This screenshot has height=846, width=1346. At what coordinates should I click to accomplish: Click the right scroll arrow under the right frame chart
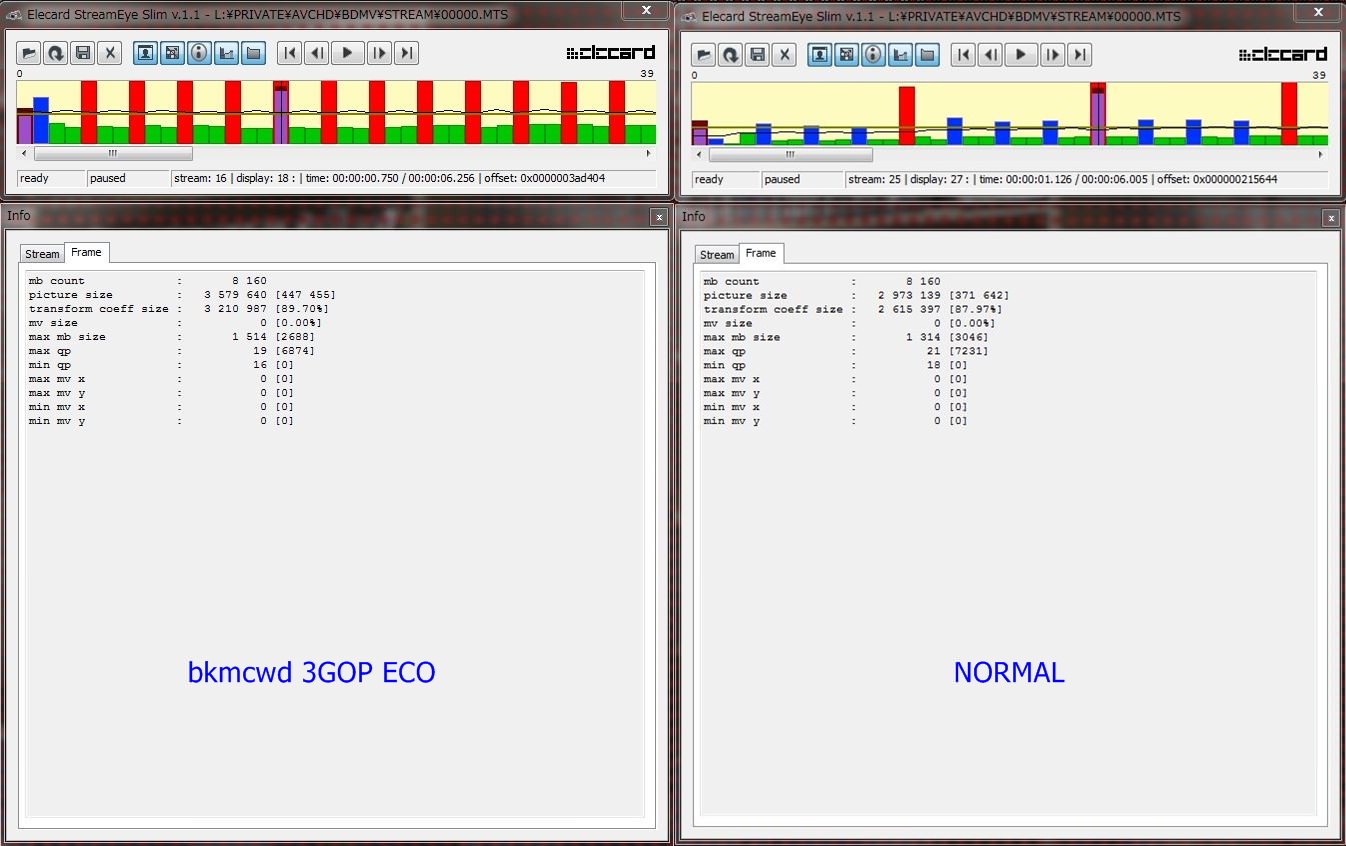point(1322,155)
